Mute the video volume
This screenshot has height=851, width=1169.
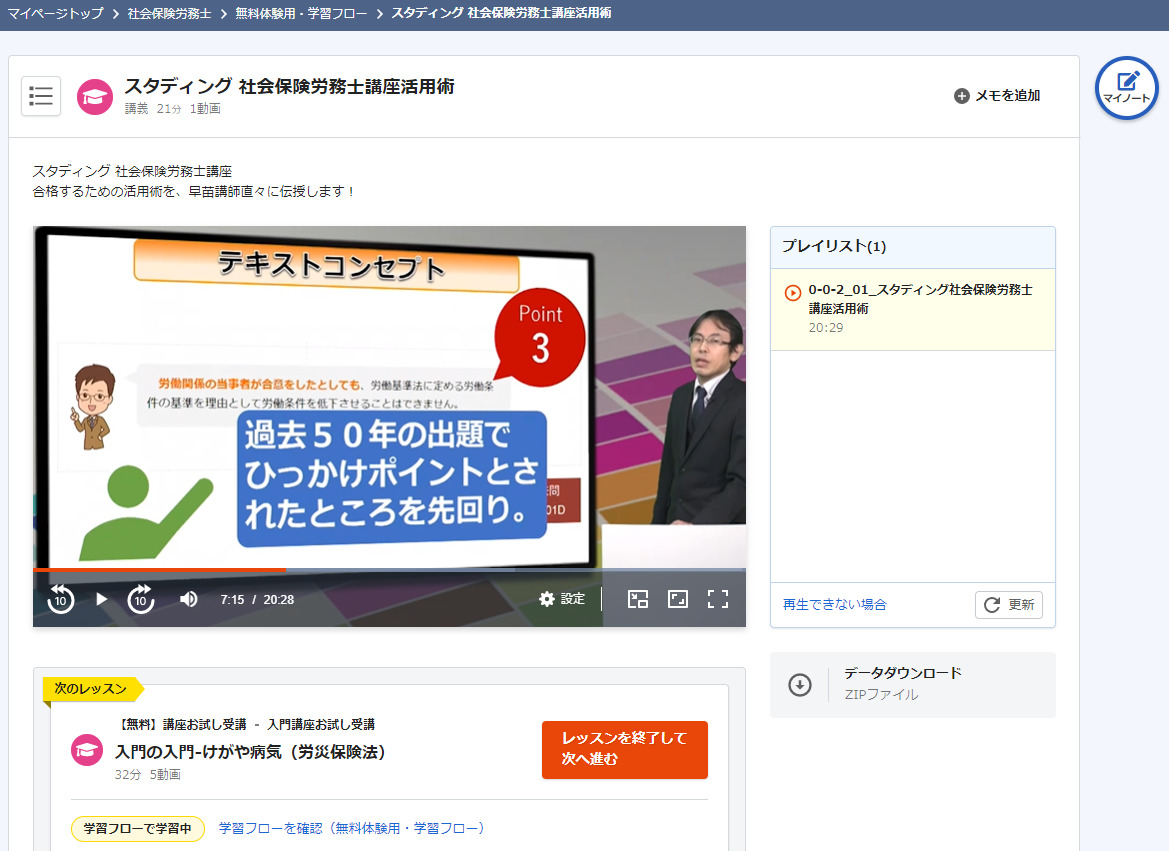tap(189, 599)
